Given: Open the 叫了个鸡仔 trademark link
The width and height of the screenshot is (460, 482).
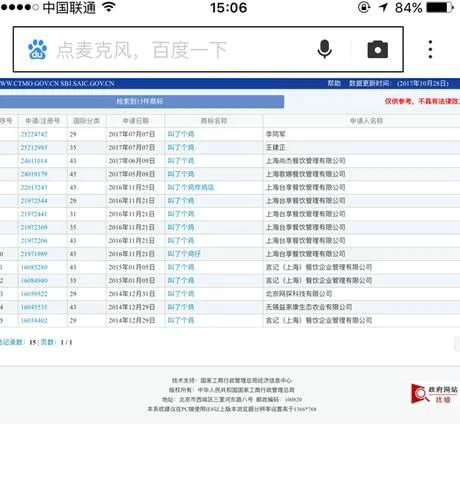Looking at the screenshot, I should 184,254.
